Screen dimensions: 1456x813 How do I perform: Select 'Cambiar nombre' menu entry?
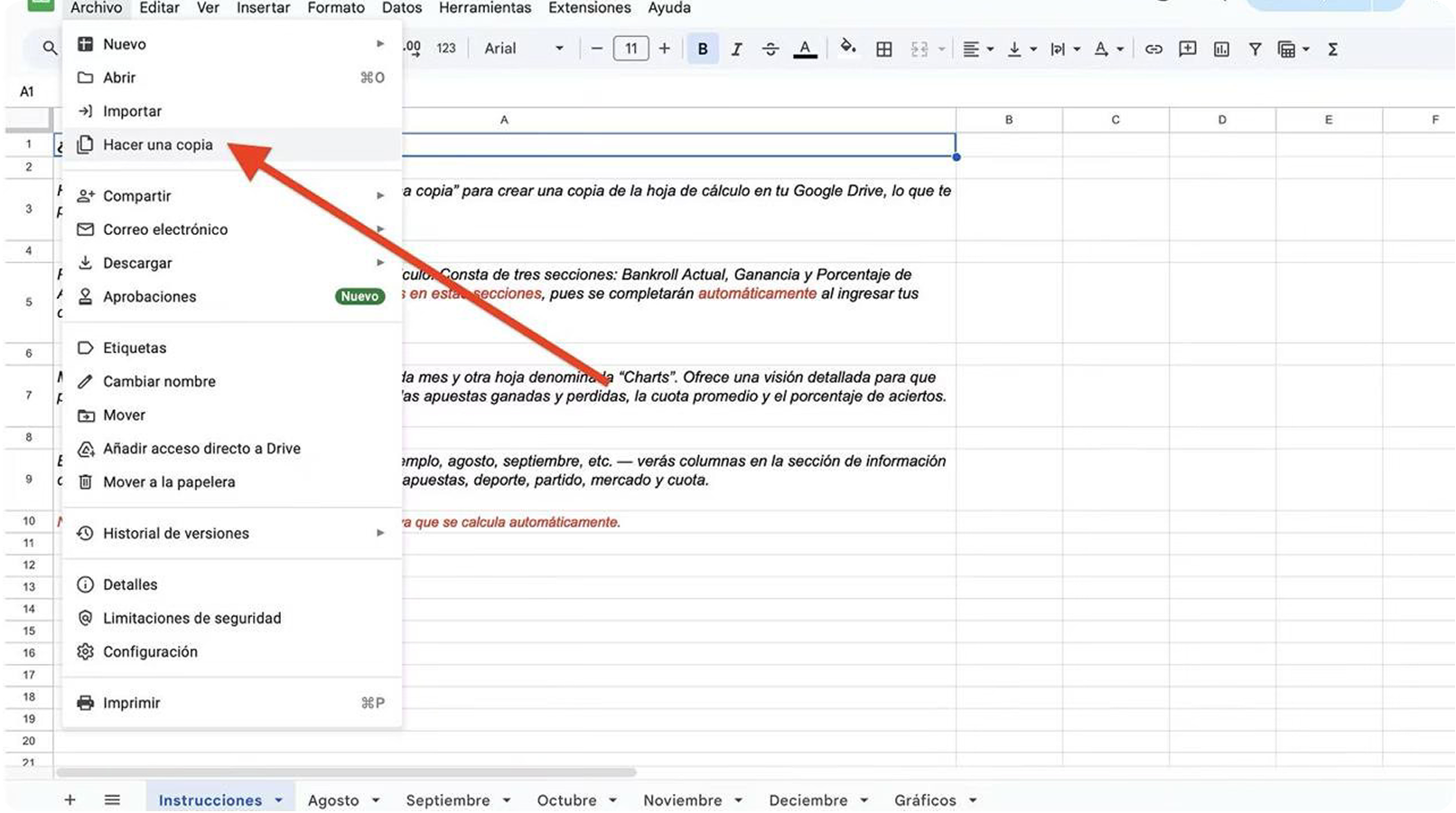tap(159, 381)
